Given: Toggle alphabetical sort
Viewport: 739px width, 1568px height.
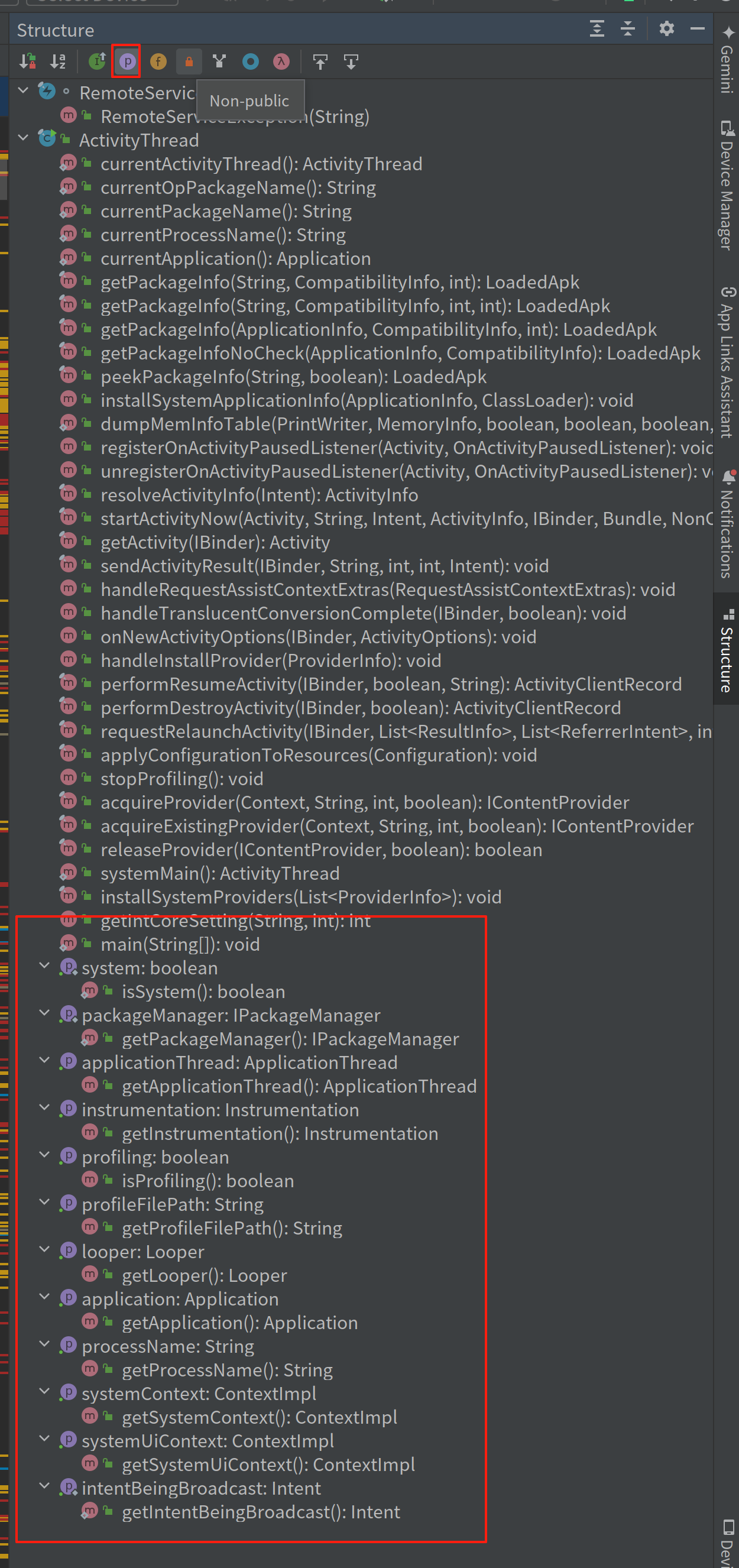Looking at the screenshot, I should [x=59, y=61].
